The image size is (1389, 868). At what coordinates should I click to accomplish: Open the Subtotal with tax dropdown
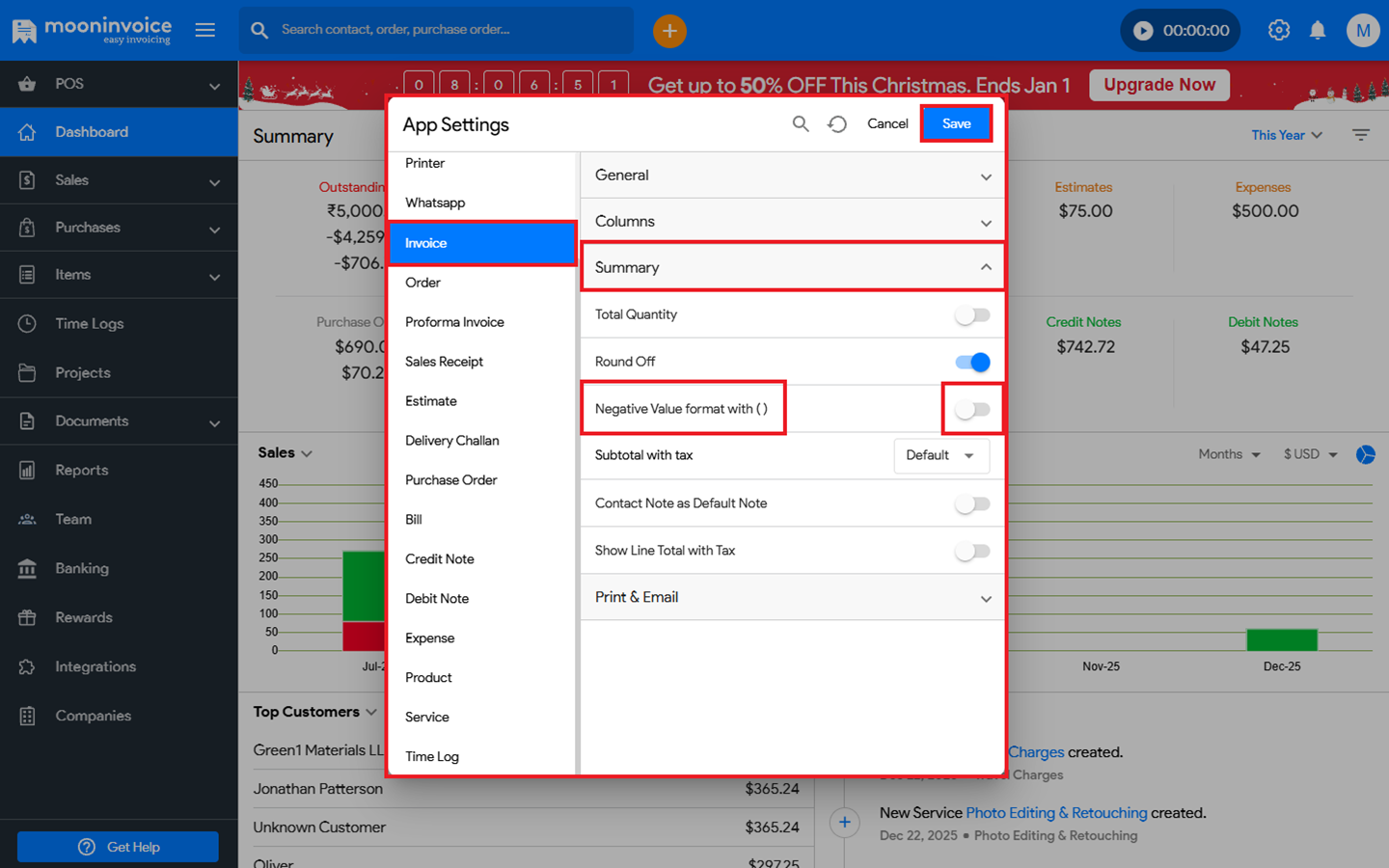point(940,456)
